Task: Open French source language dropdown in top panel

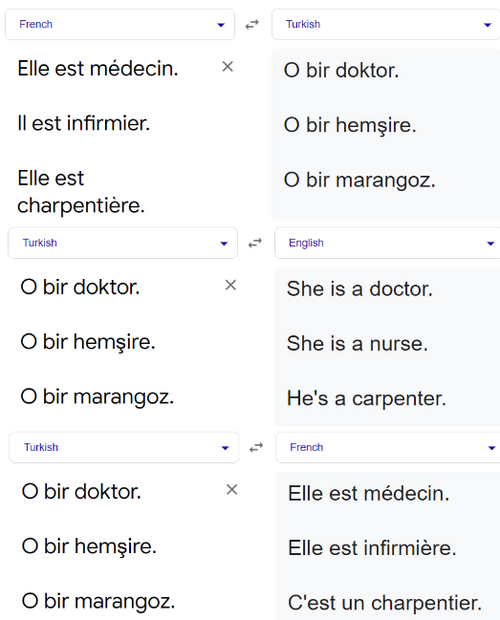Action: point(120,25)
